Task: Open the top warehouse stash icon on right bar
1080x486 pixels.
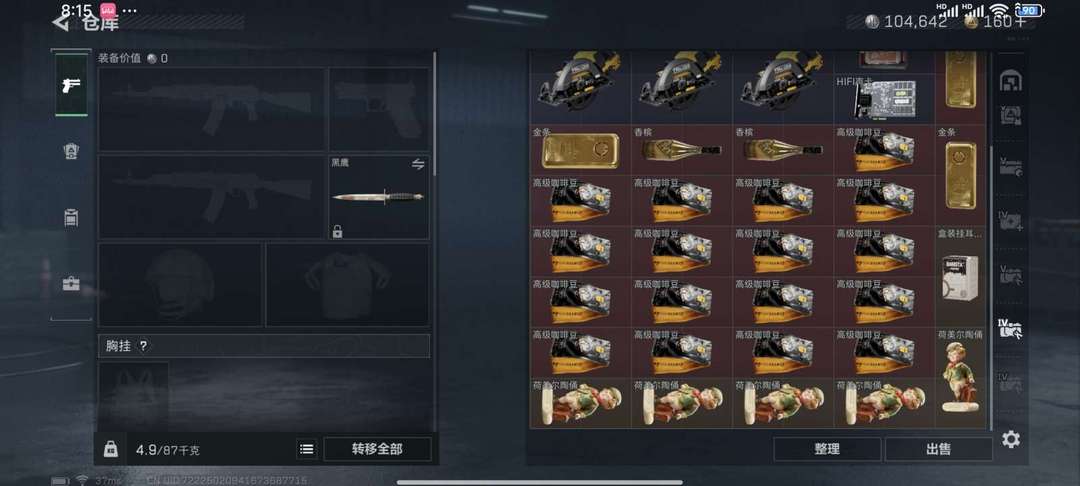Action: (x=1010, y=81)
